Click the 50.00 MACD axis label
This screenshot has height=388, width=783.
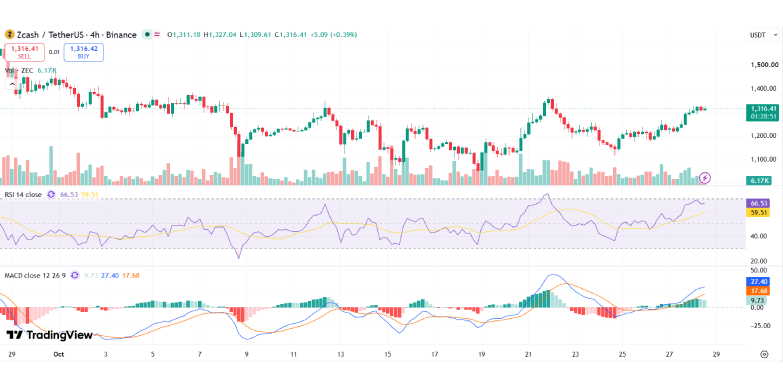tap(759, 270)
